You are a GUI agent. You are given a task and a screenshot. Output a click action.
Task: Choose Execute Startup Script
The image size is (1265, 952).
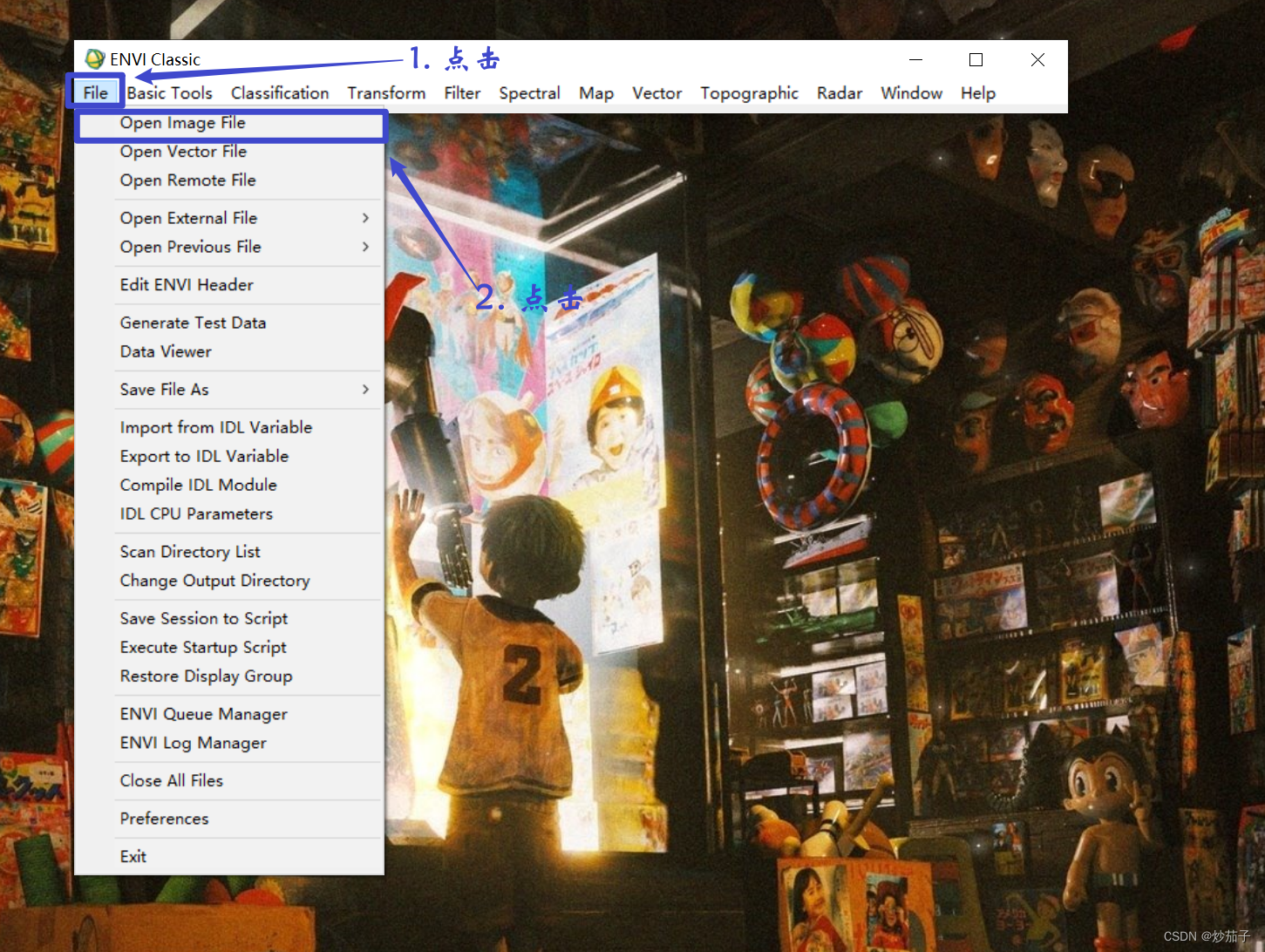click(230, 647)
